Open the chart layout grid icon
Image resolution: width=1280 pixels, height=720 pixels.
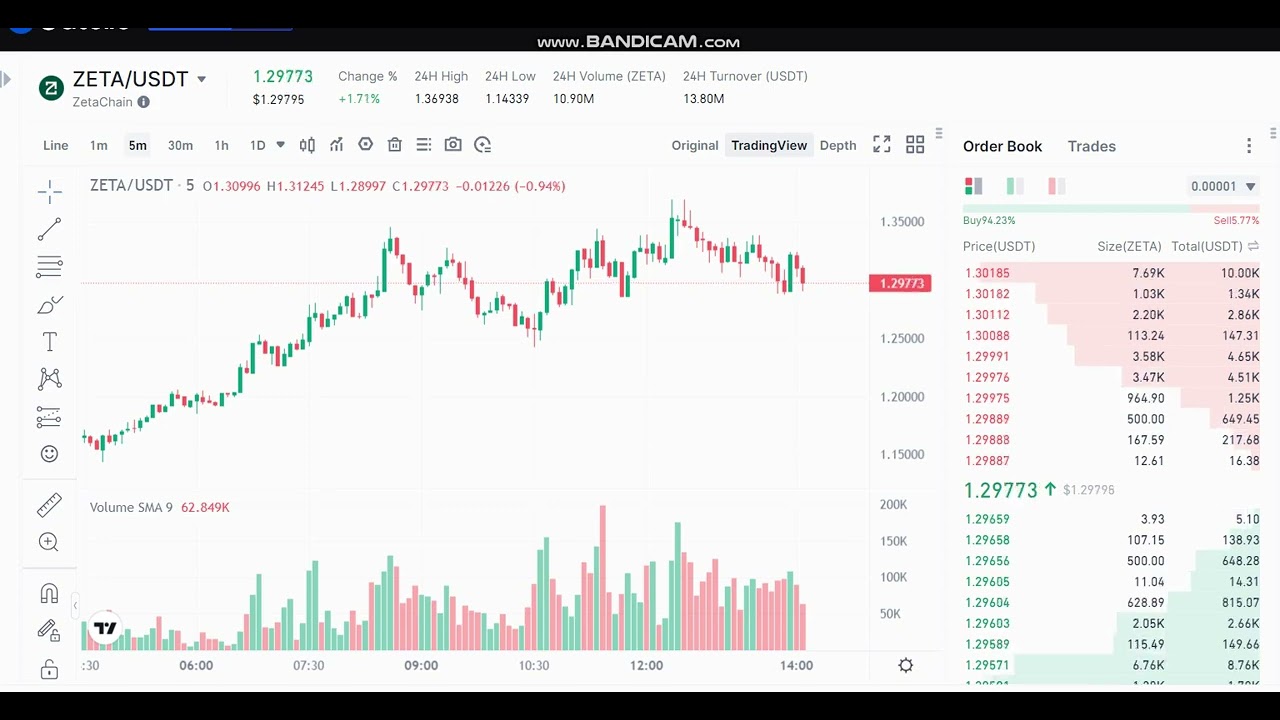(915, 145)
